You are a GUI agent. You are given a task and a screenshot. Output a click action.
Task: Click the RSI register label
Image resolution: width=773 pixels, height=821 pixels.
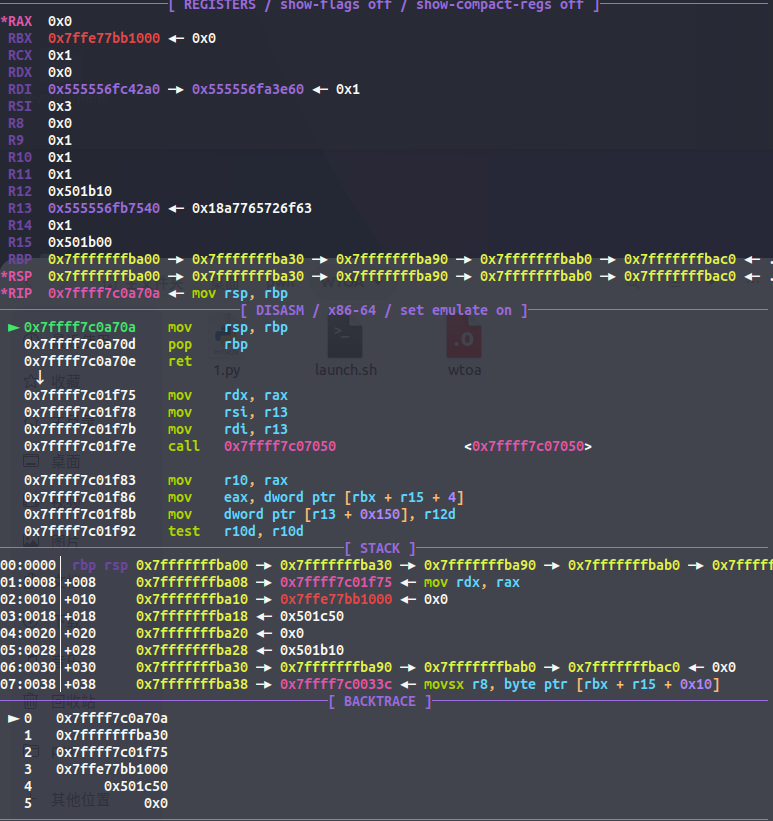20,106
